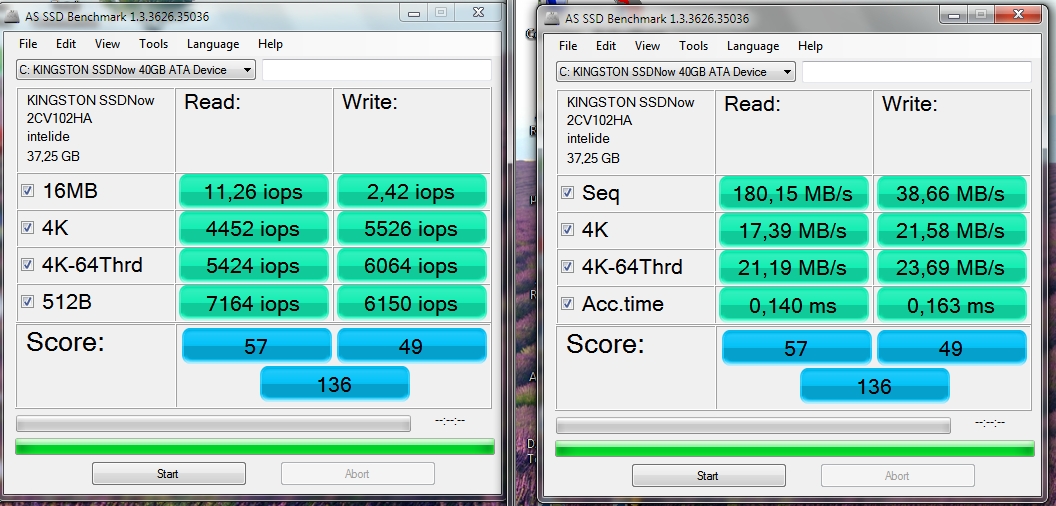Click the grey progress bar in left window
The height and width of the screenshot is (506, 1056).
[x=213, y=423]
